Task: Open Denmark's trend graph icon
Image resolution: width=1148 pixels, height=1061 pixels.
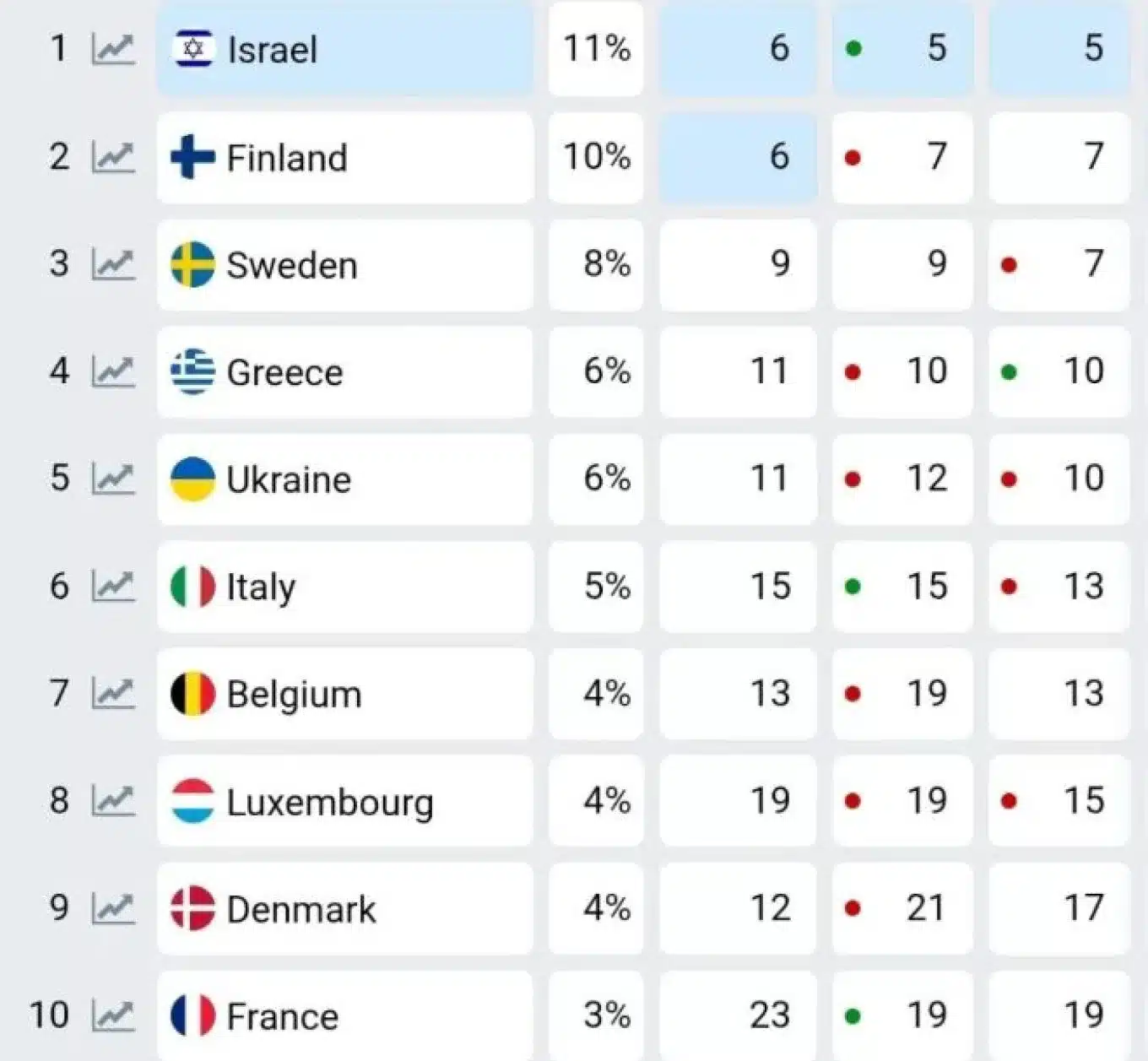Action: coord(113,907)
